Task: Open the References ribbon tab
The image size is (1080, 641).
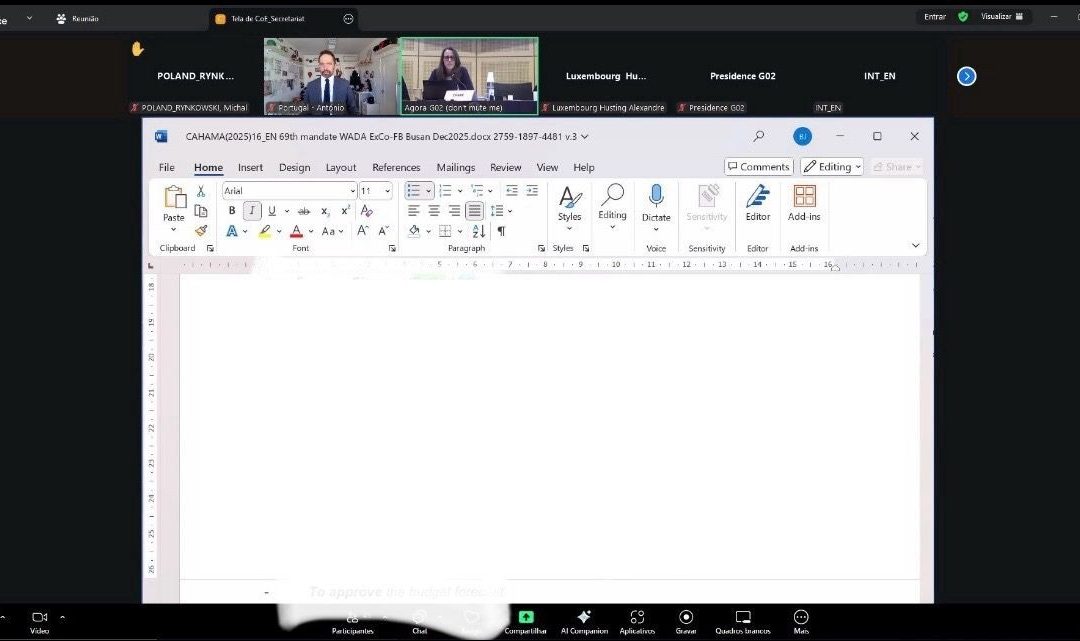Action: point(396,168)
